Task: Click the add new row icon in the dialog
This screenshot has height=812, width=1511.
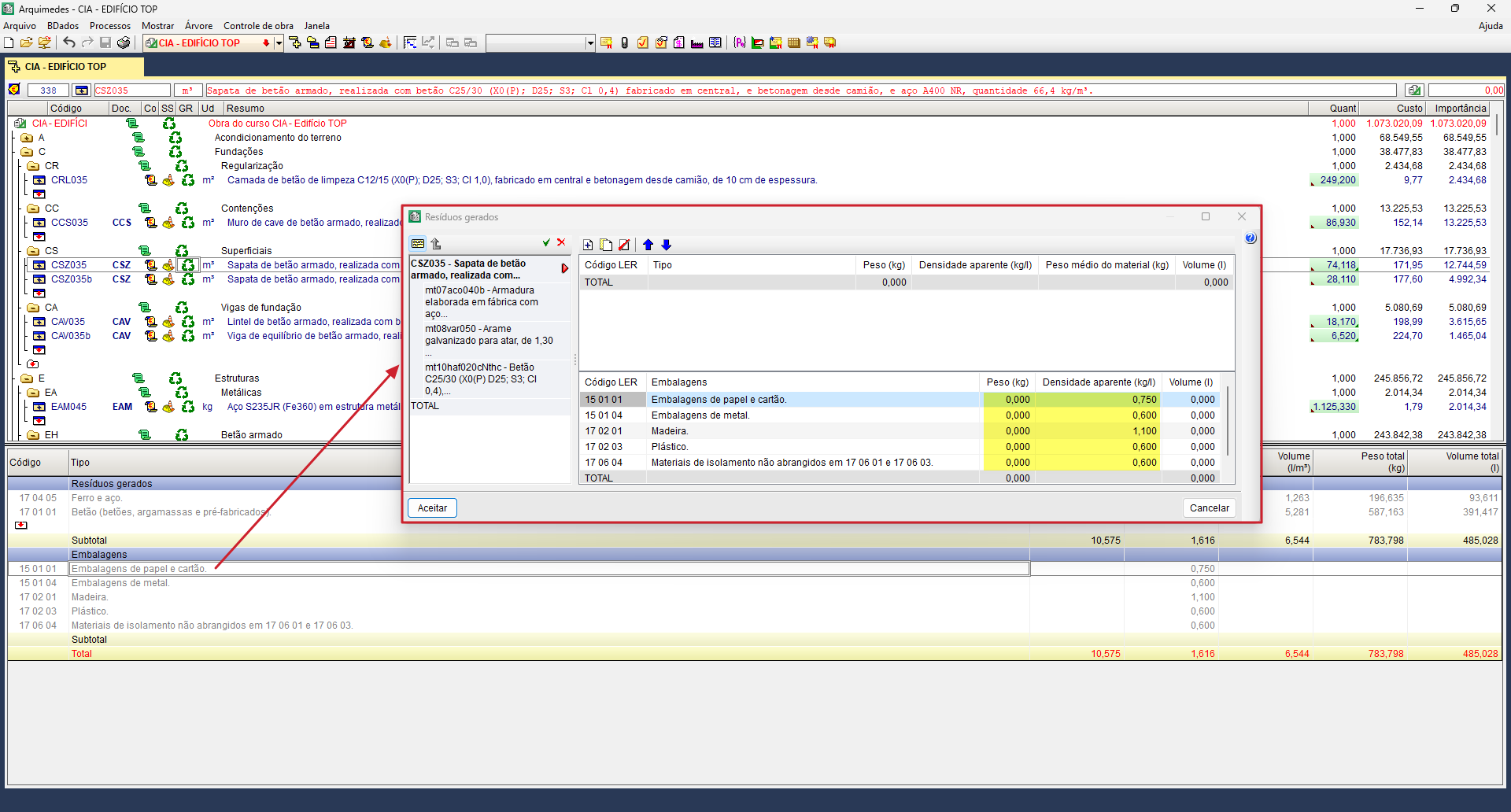Action: 588,245
